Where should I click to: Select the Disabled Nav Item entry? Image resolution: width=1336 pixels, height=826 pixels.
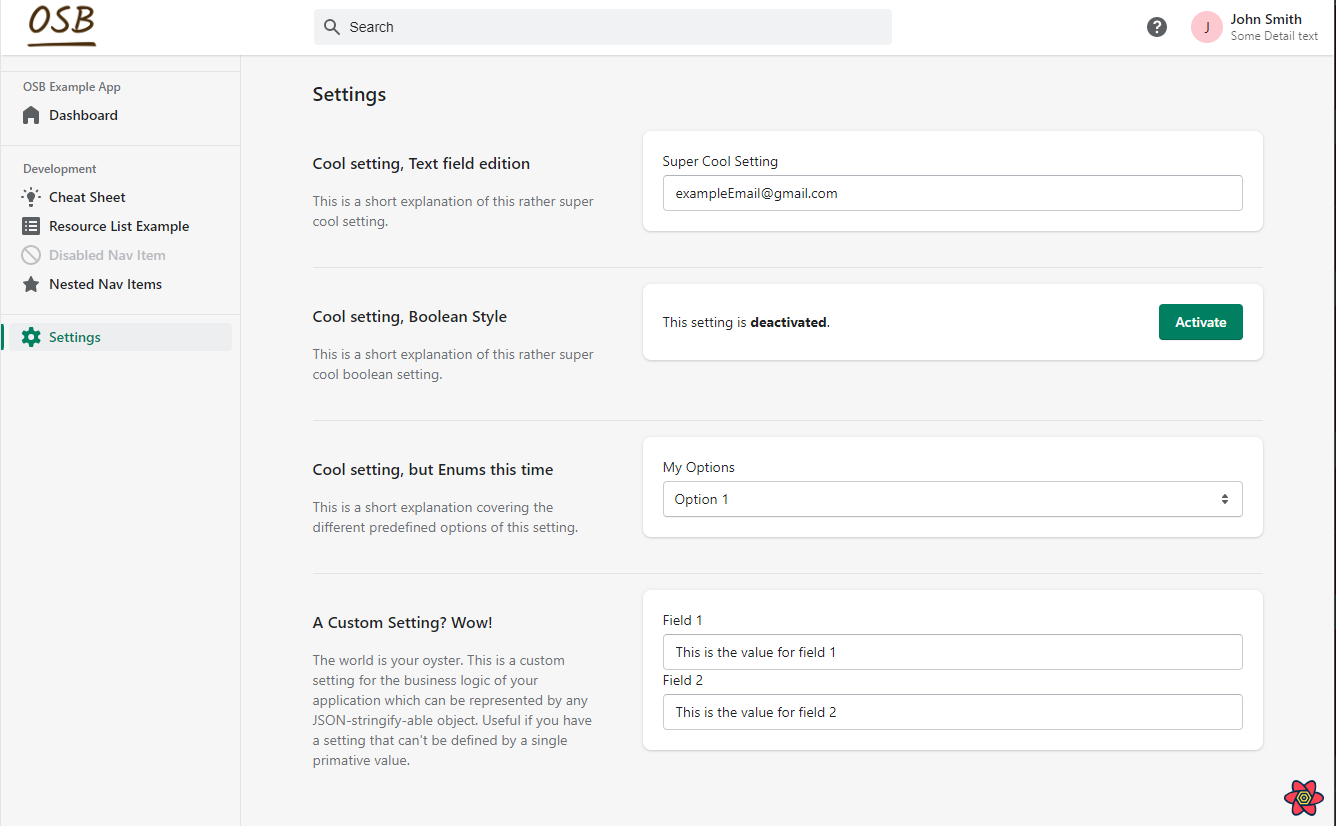coord(120,255)
